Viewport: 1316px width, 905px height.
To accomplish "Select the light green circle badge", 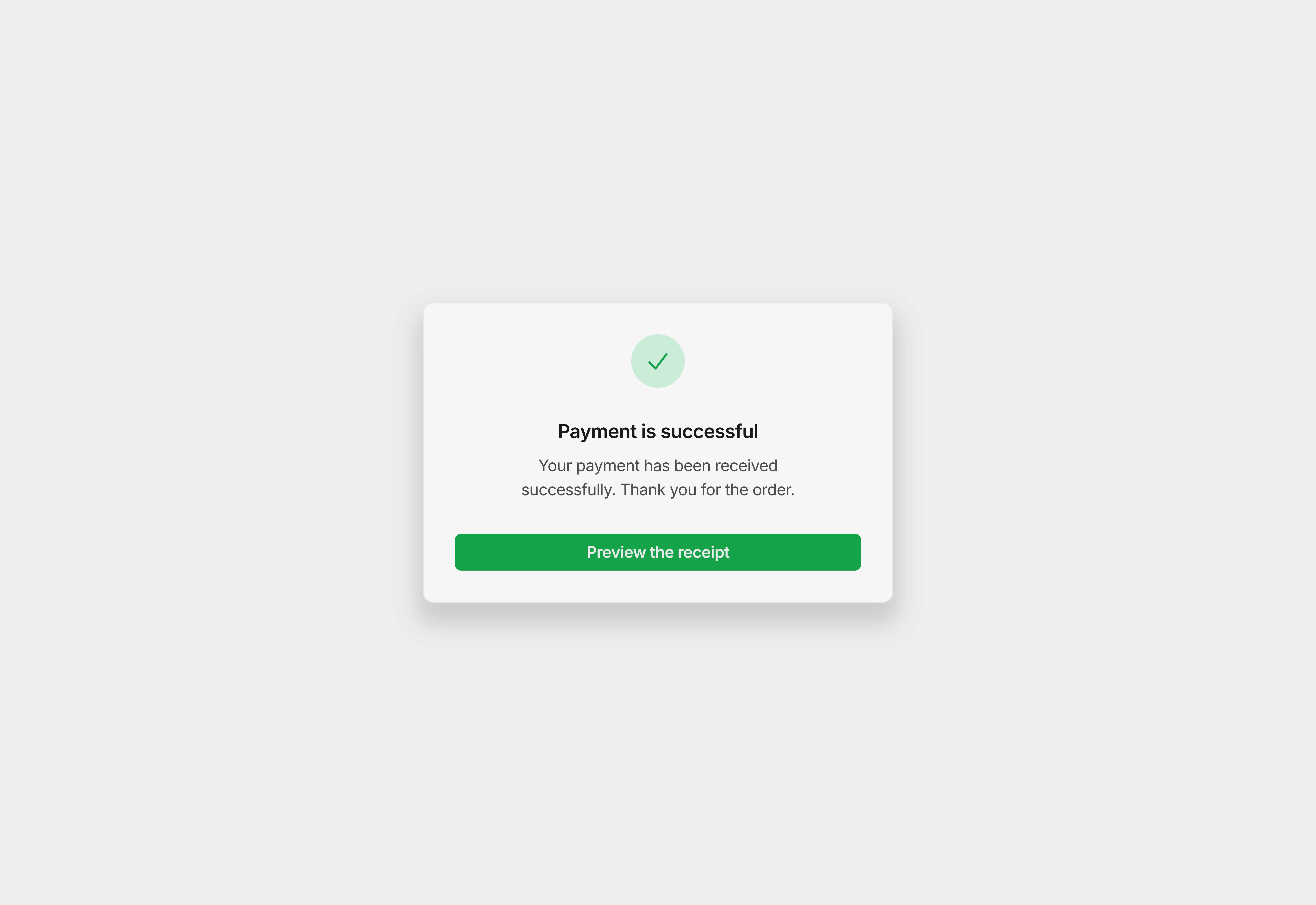I will click(658, 361).
